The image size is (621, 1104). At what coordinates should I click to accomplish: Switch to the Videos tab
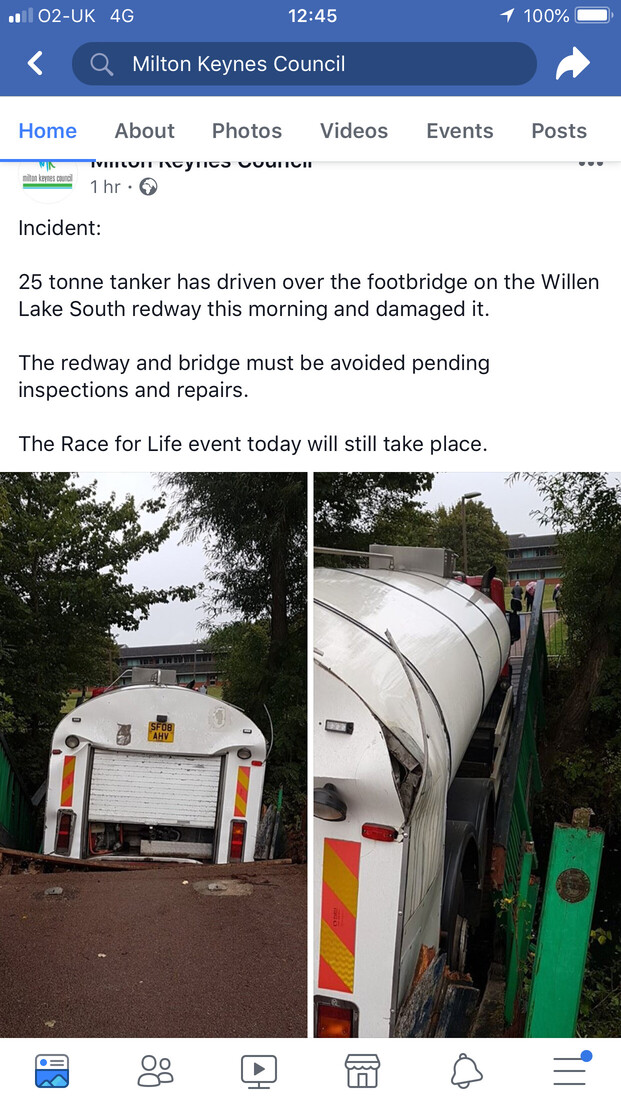click(x=353, y=131)
